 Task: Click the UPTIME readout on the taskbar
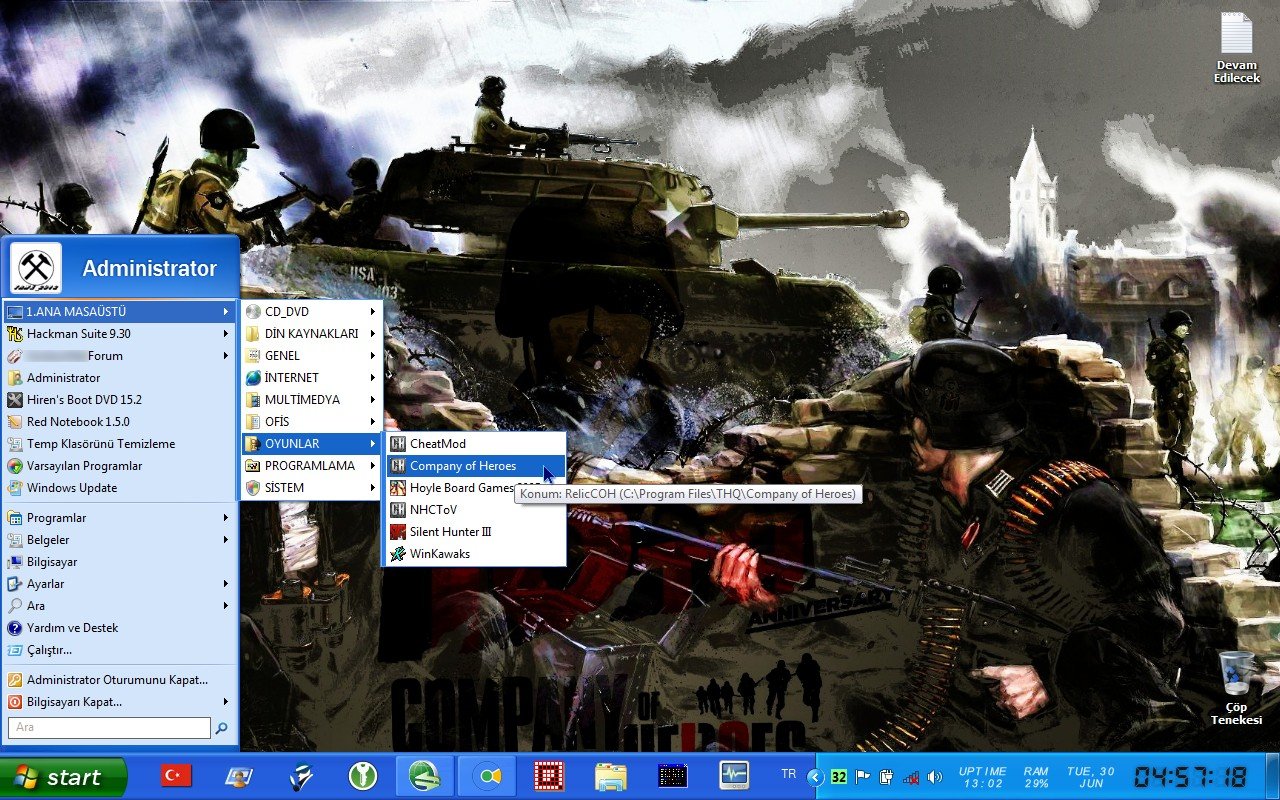point(982,777)
